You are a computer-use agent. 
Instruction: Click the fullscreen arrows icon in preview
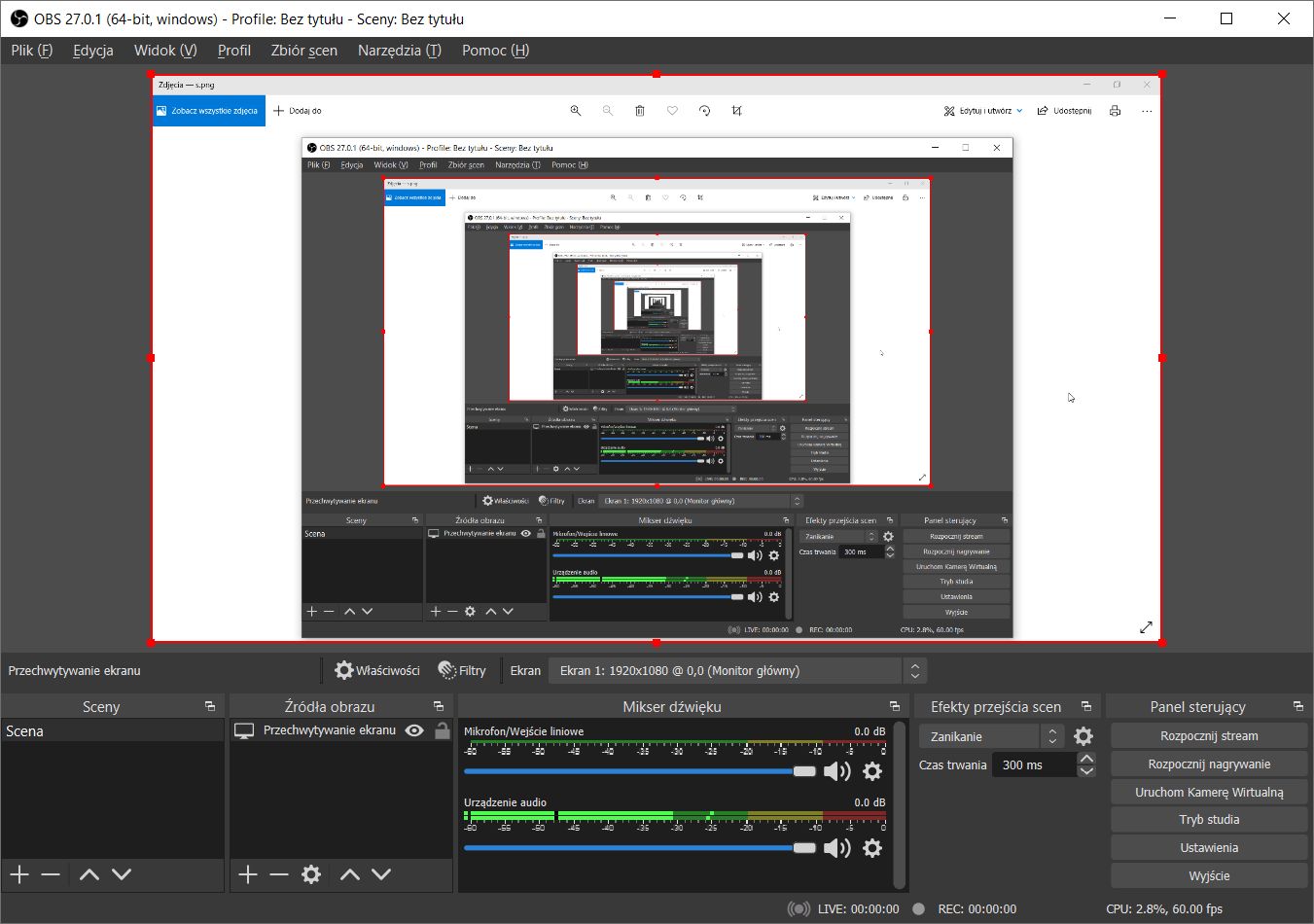tap(1146, 628)
